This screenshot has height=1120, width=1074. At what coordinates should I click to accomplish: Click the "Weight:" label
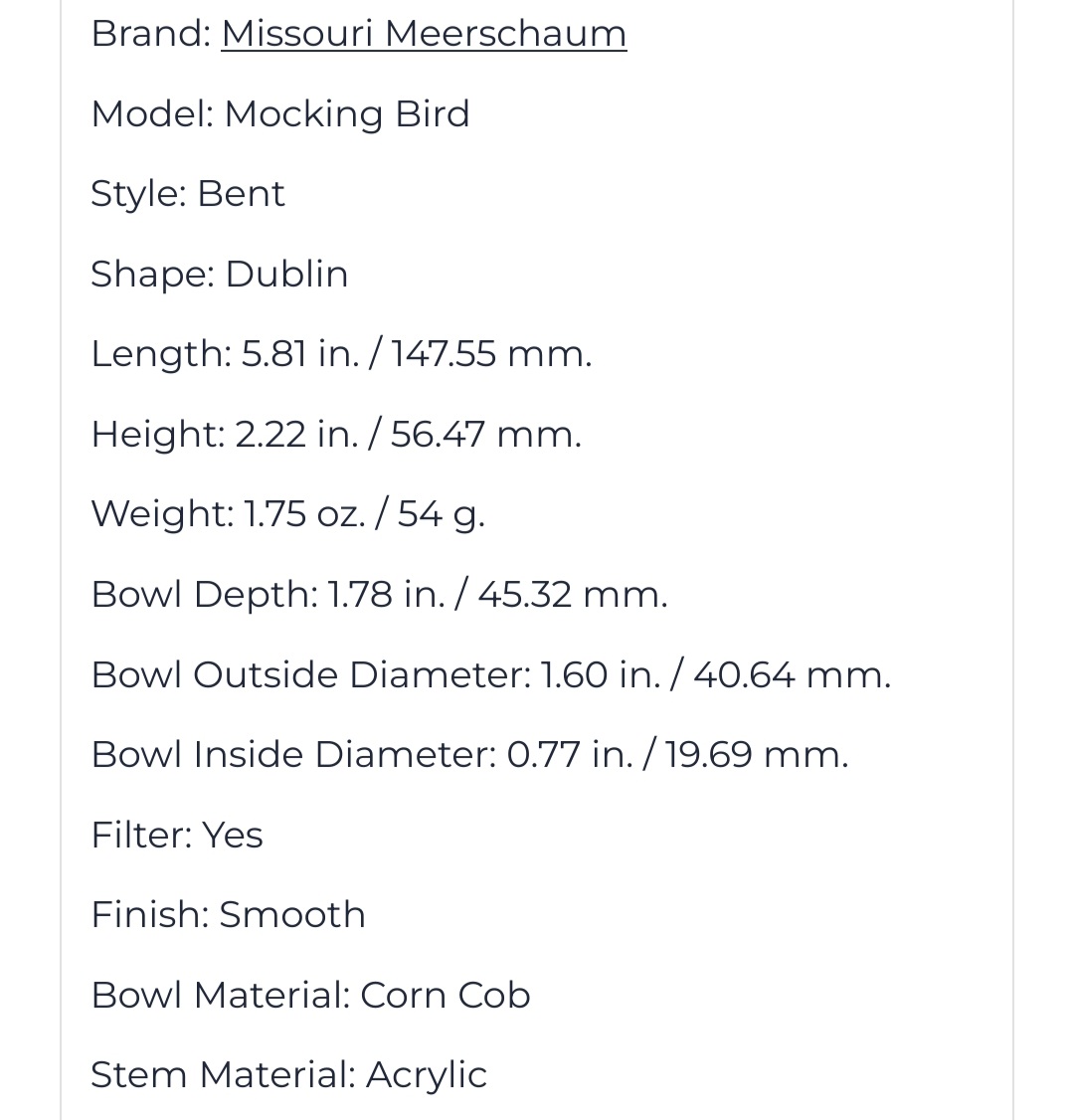162,514
